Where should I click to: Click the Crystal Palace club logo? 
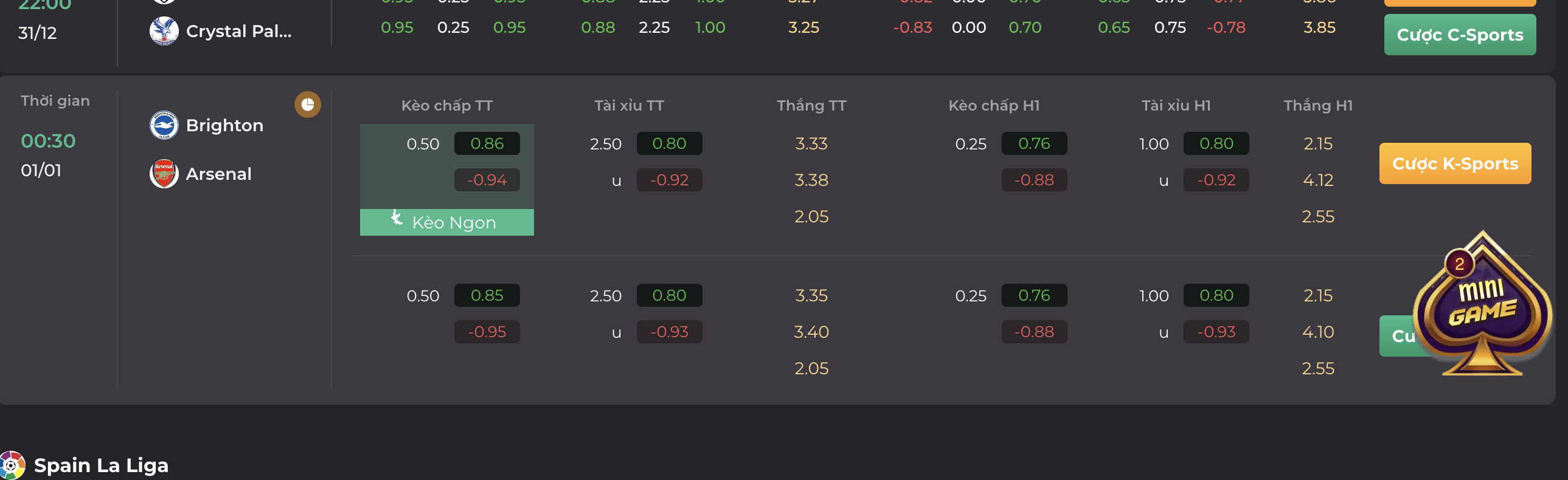(x=164, y=31)
